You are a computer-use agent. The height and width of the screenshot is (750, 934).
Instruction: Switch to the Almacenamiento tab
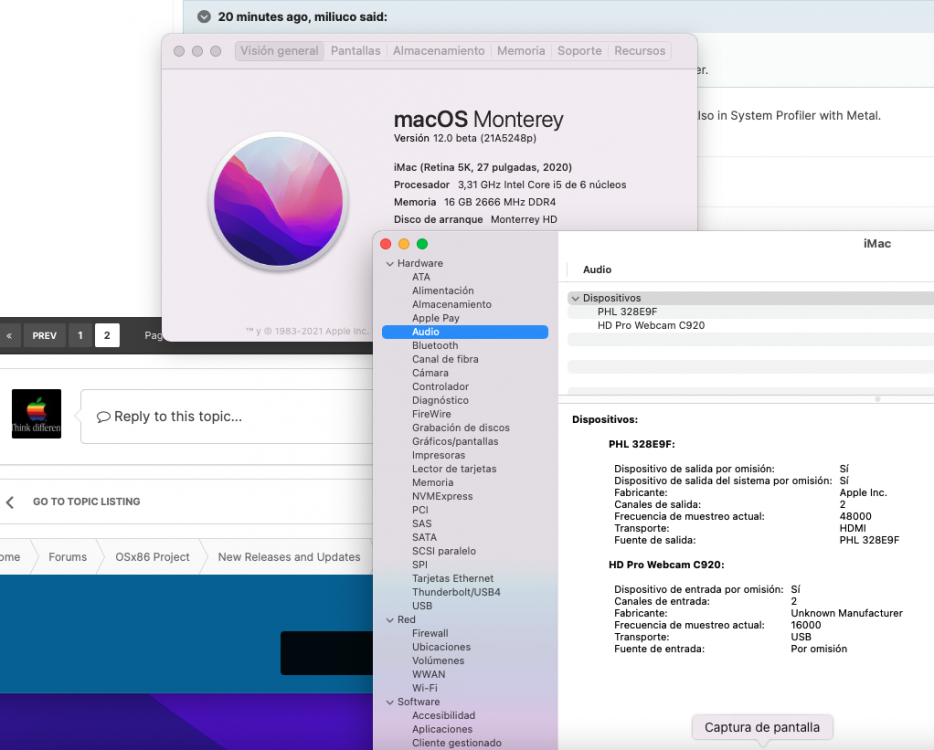[x=438, y=51]
